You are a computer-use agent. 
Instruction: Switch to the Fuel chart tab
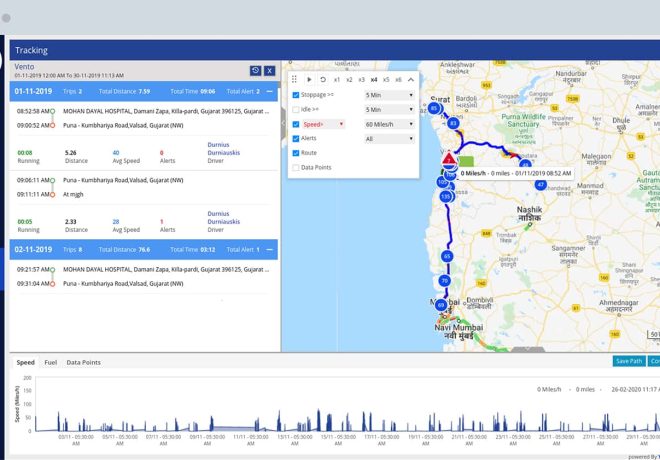51,362
